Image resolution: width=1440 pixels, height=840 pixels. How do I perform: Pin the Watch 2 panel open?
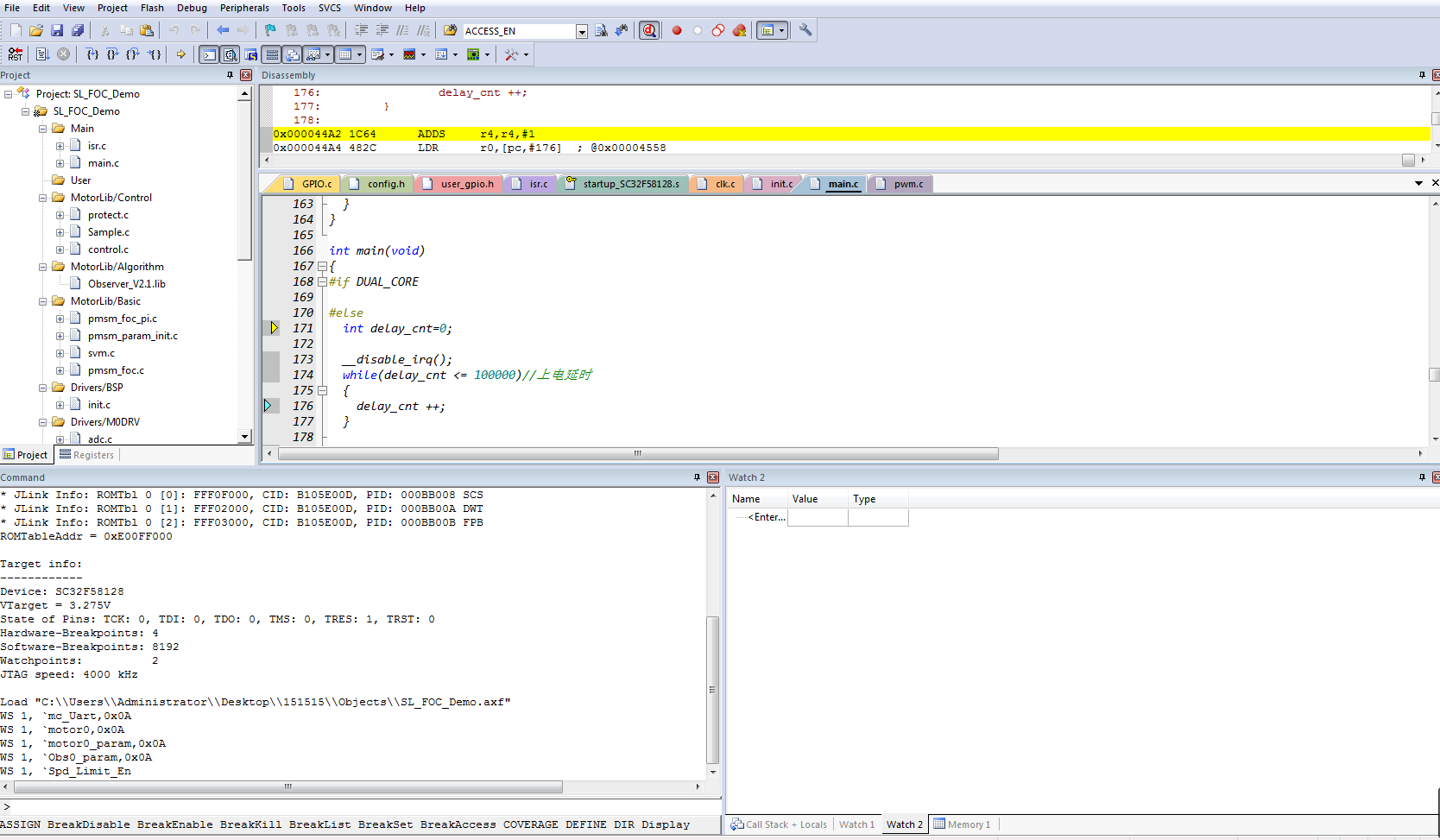click(1421, 477)
